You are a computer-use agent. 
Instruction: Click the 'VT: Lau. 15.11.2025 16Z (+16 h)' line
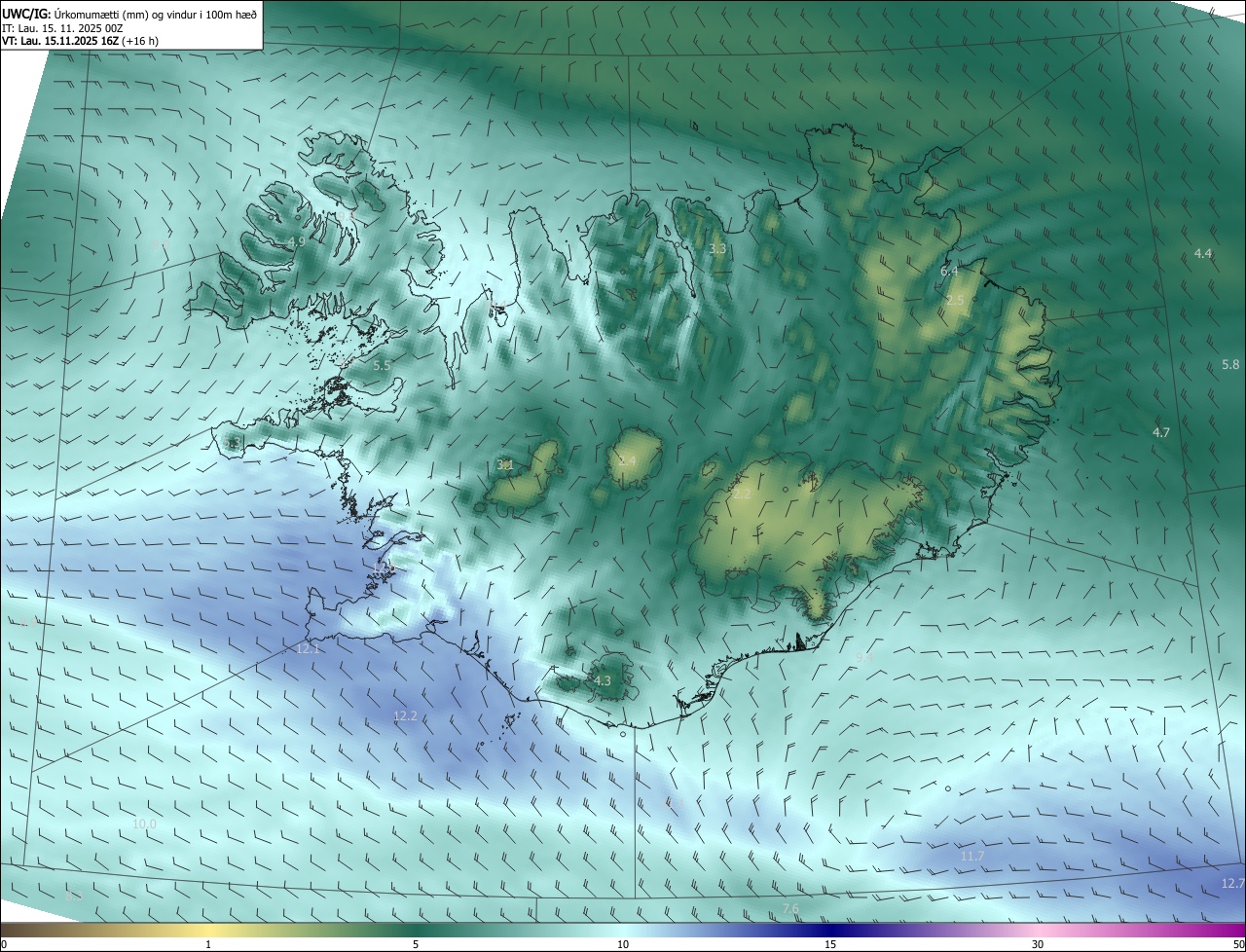point(81,41)
